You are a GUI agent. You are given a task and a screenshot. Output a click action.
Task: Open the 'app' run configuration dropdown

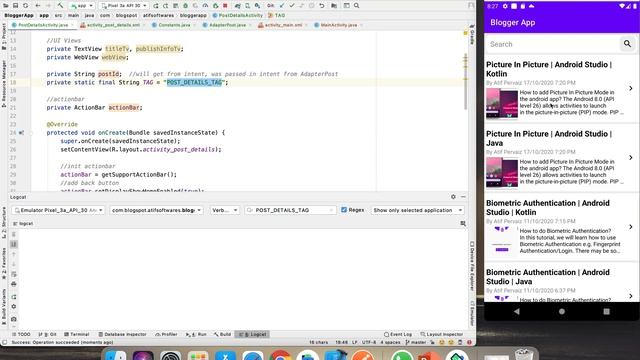(x=82, y=6)
